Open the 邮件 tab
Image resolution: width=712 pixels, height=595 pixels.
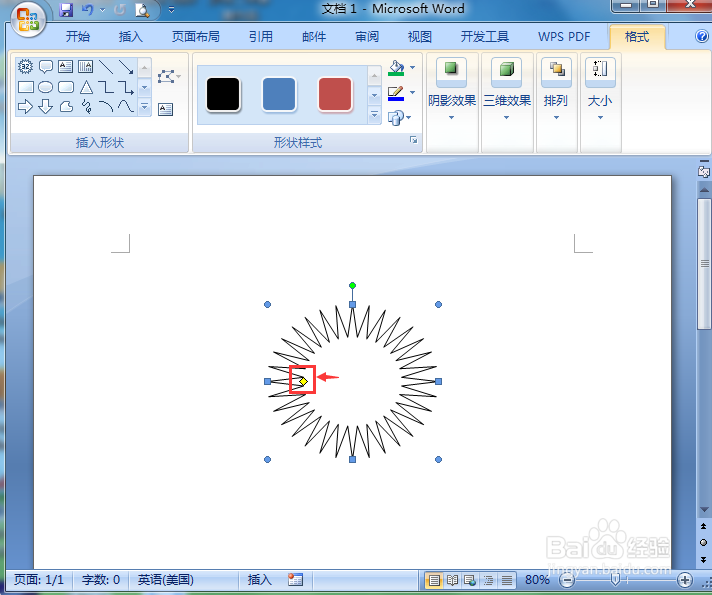point(314,36)
